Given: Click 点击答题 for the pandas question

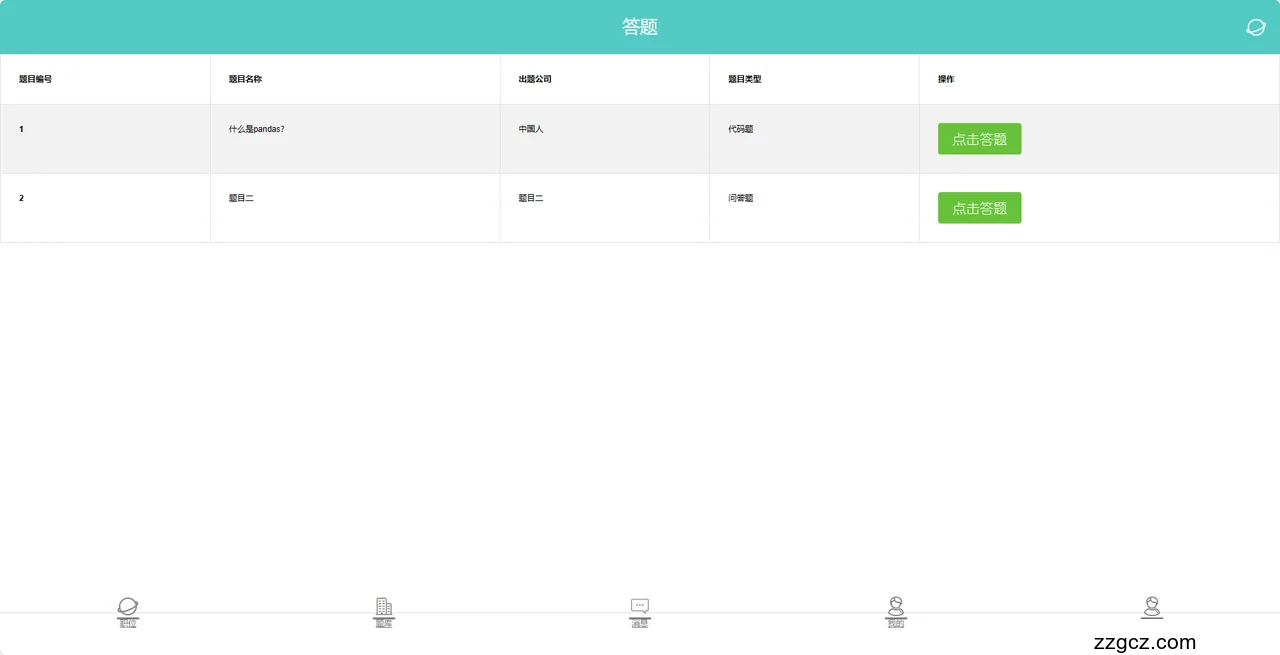Looking at the screenshot, I should tap(979, 139).
